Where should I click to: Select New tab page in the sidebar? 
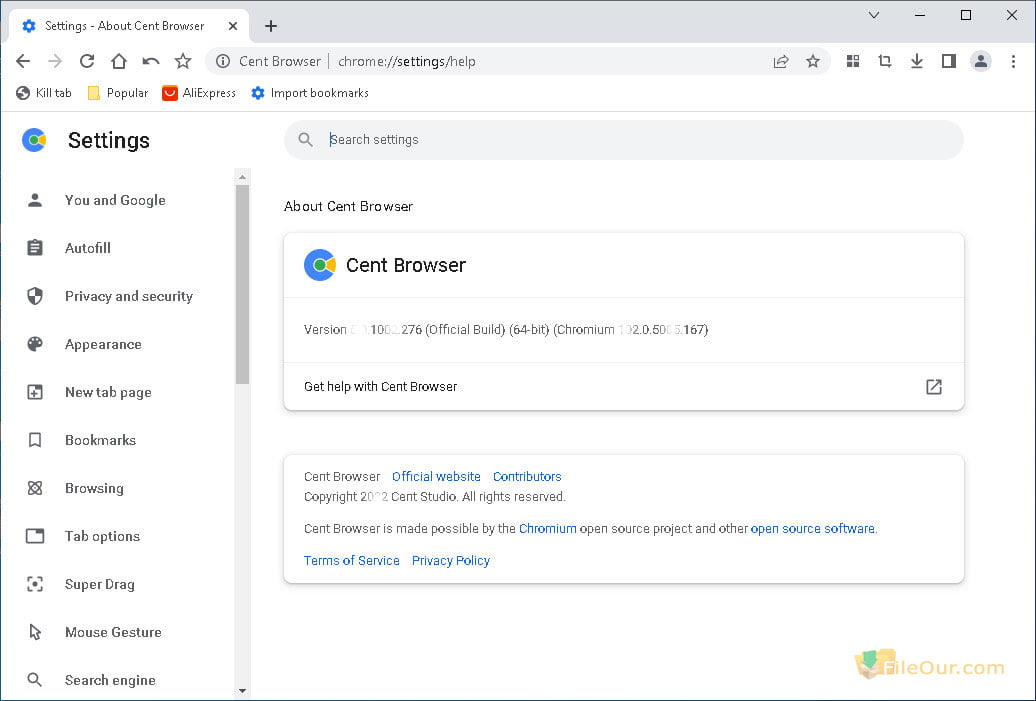108,392
